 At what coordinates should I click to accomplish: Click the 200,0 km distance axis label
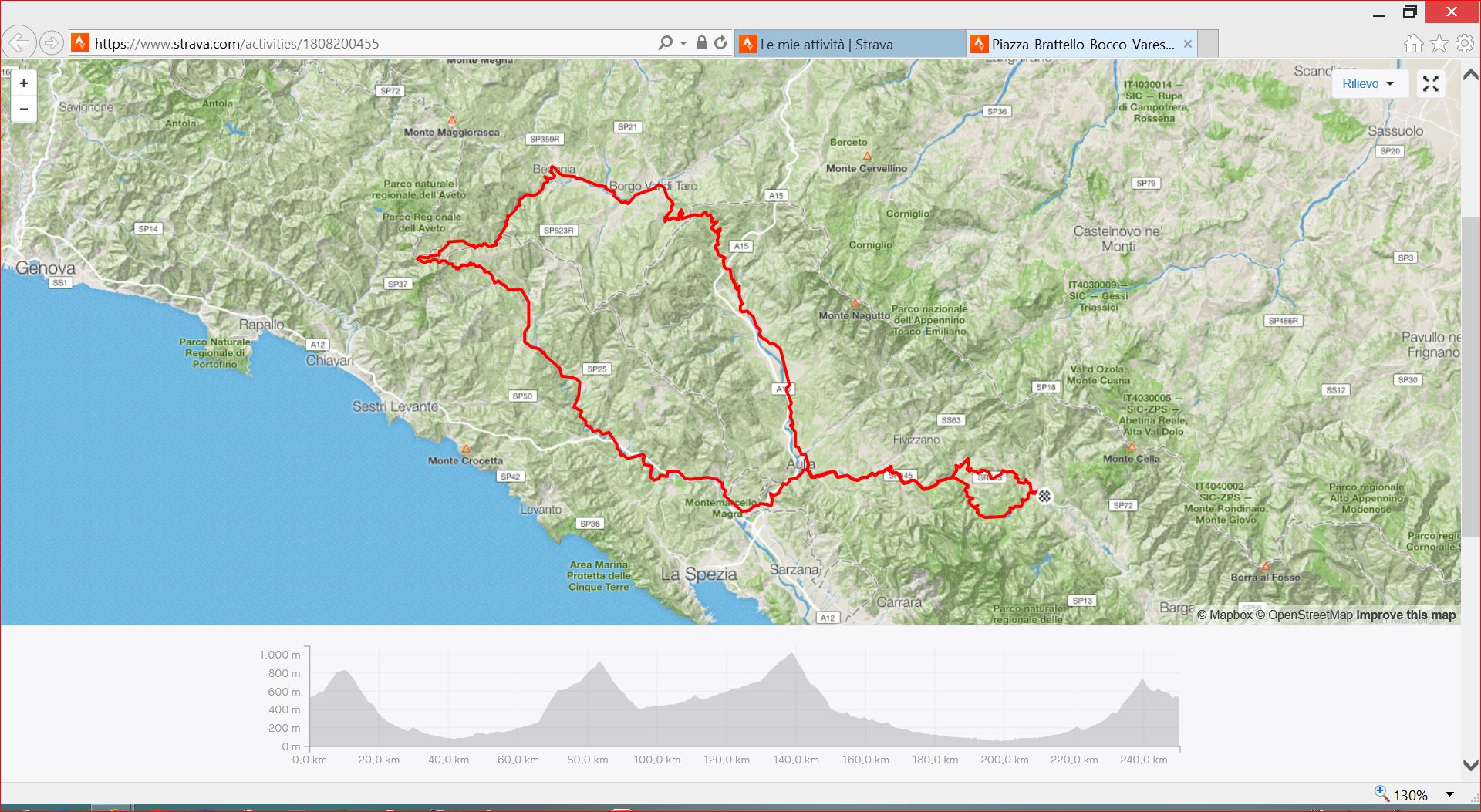tap(1004, 760)
